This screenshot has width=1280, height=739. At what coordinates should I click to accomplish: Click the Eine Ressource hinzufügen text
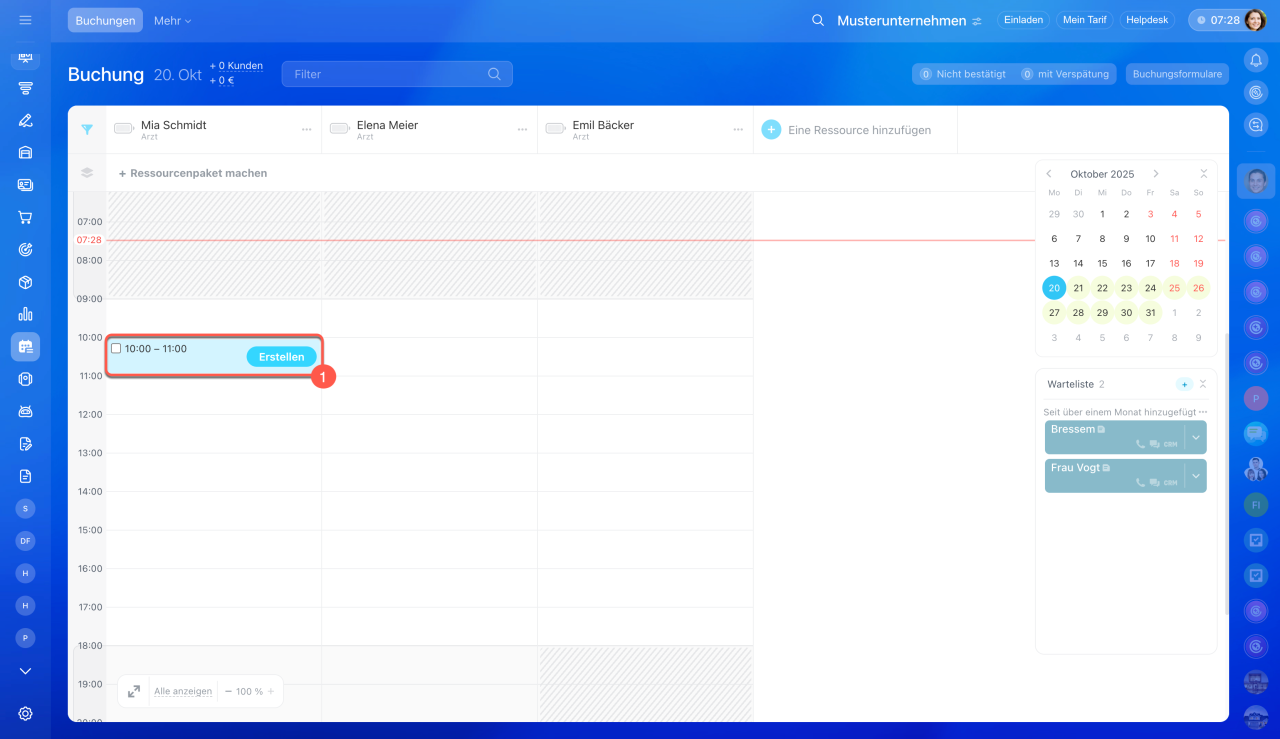click(859, 130)
